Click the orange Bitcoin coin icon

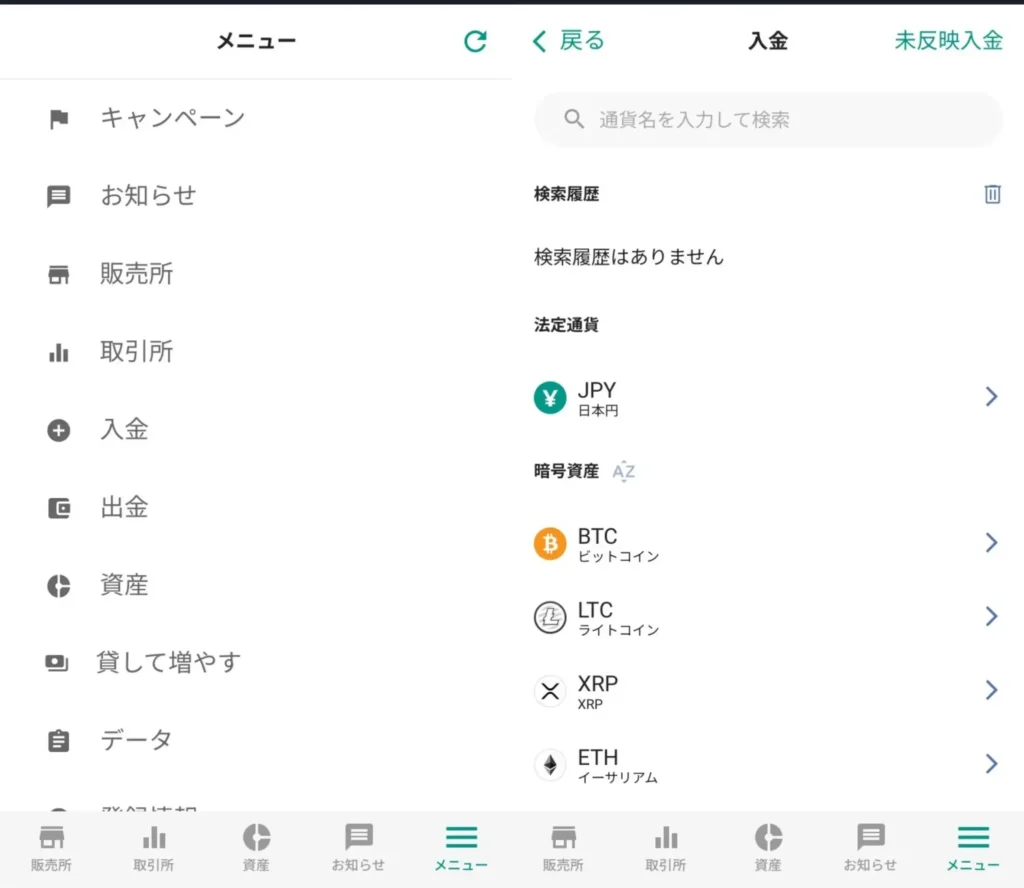550,543
